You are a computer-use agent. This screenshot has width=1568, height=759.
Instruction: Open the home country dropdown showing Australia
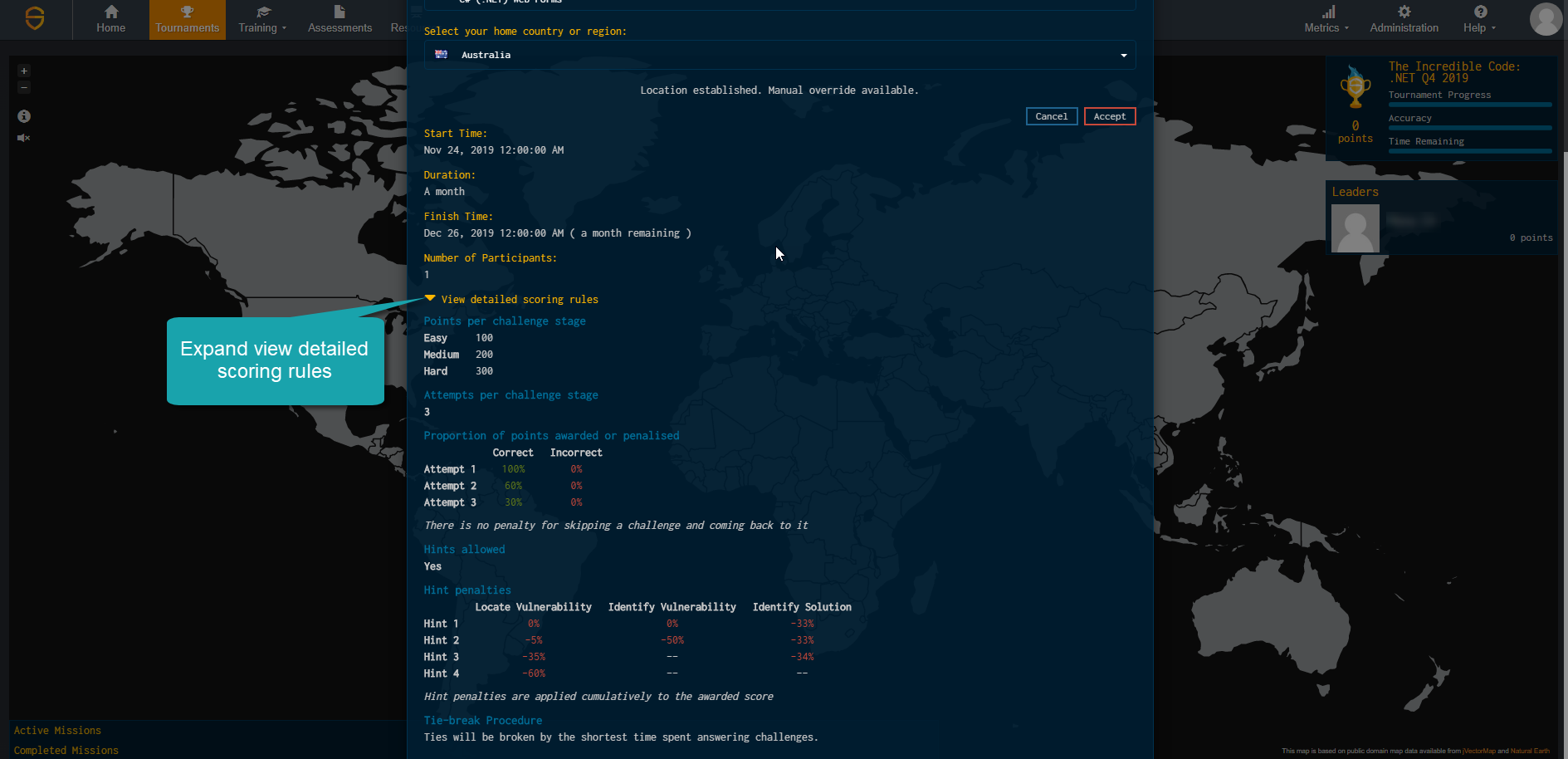click(x=779, y=55)
